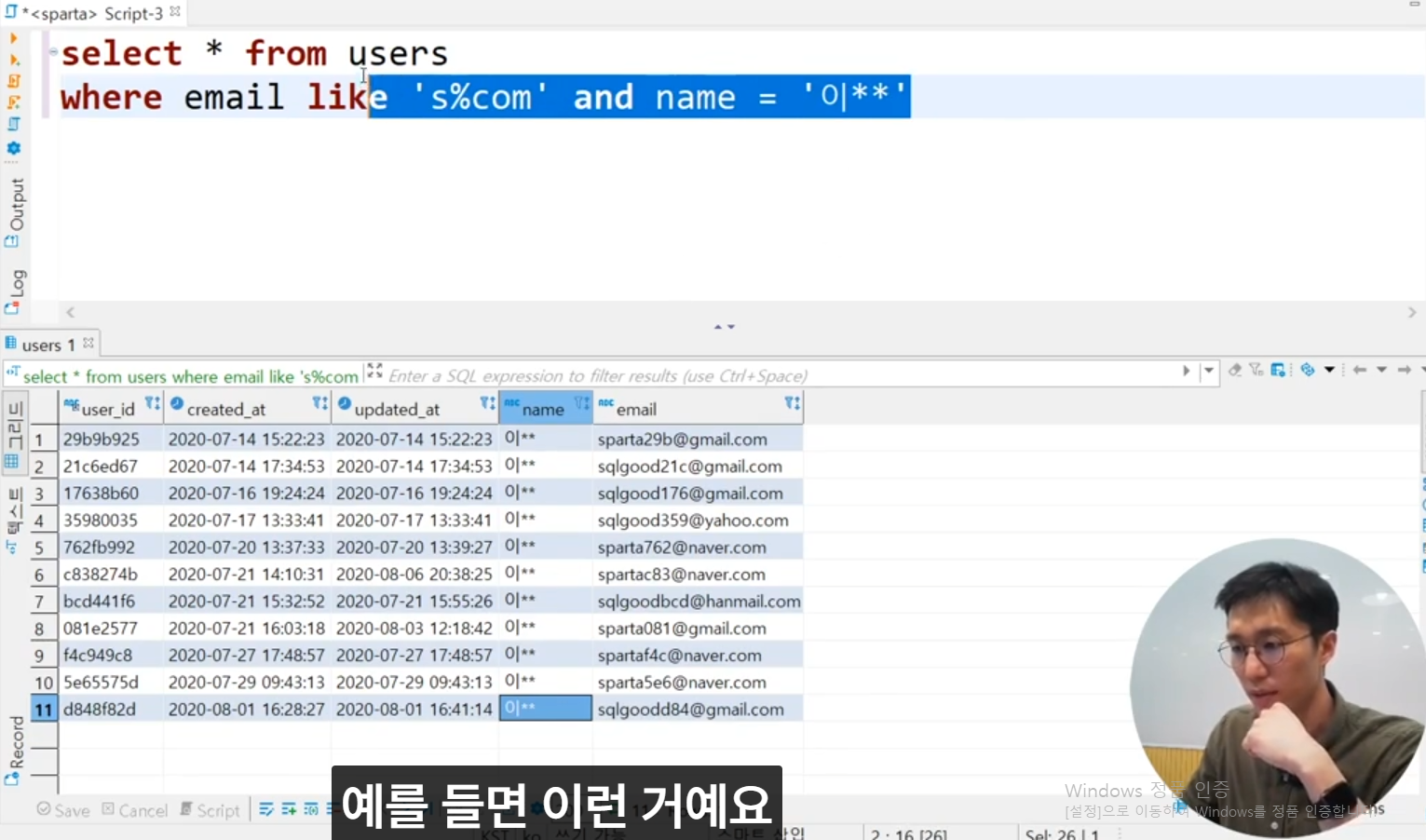Execute the script in separate tabs
This screenshot has width=1426, height=840.
click(13, 102)
